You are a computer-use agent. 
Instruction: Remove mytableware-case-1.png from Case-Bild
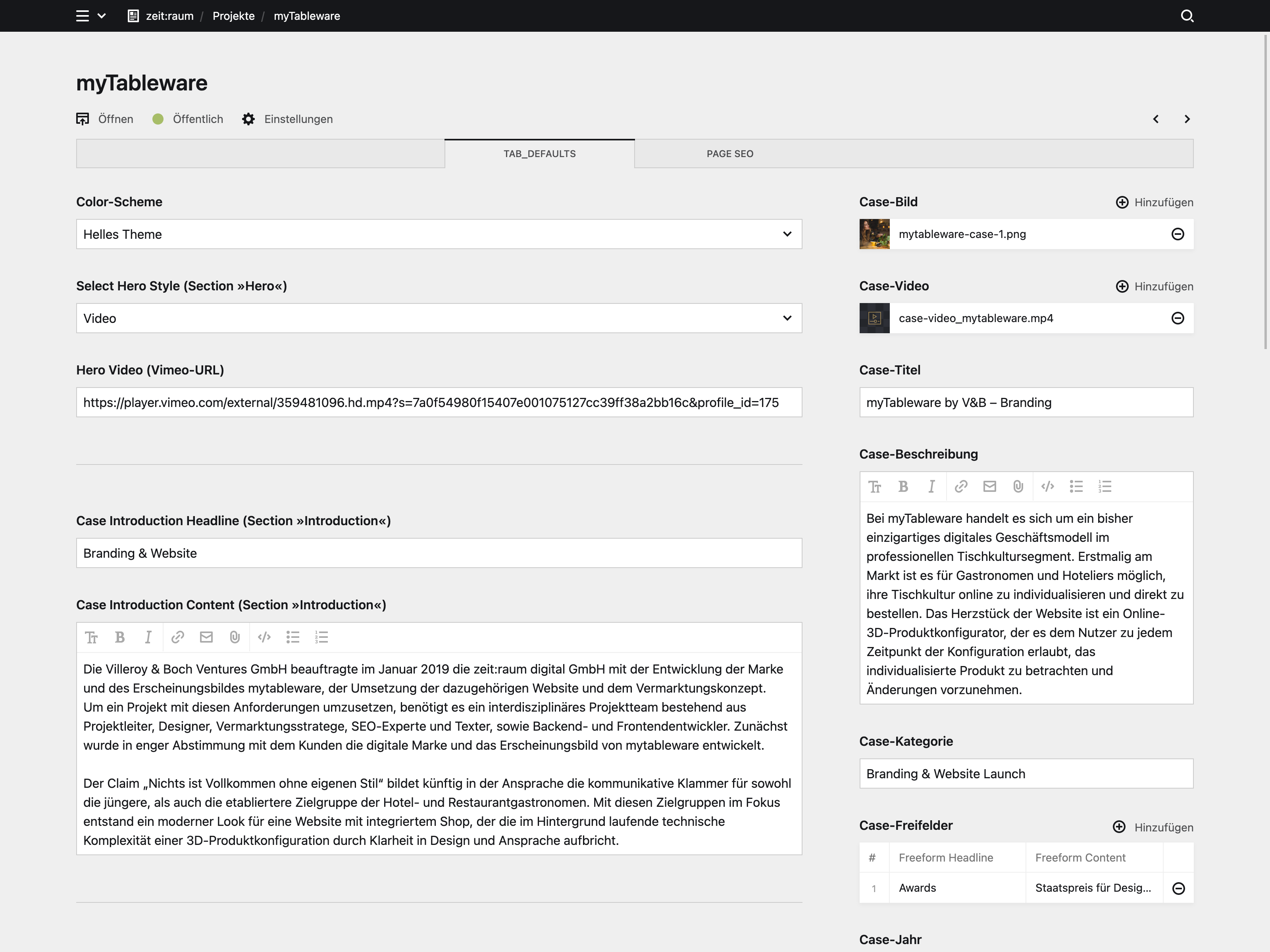click(1178, 234)
